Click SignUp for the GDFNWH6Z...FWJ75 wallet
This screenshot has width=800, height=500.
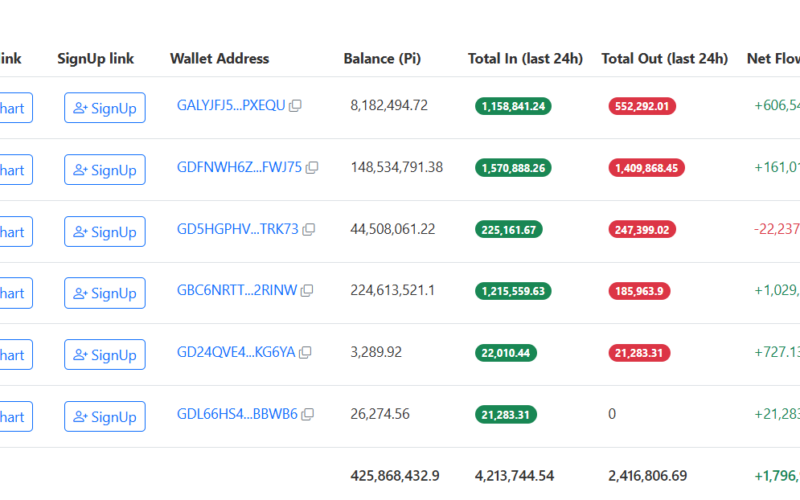[105, 170]
